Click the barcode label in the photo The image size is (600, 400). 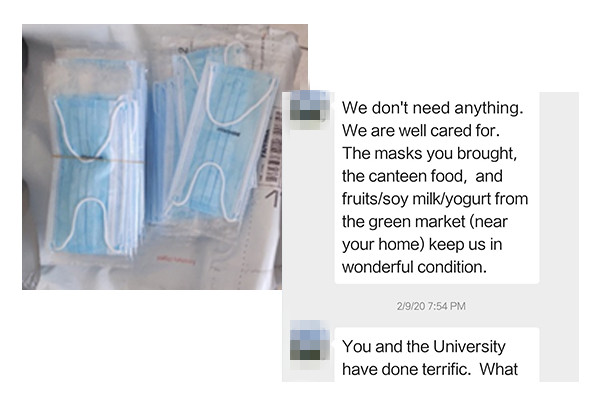pos(272,147)
